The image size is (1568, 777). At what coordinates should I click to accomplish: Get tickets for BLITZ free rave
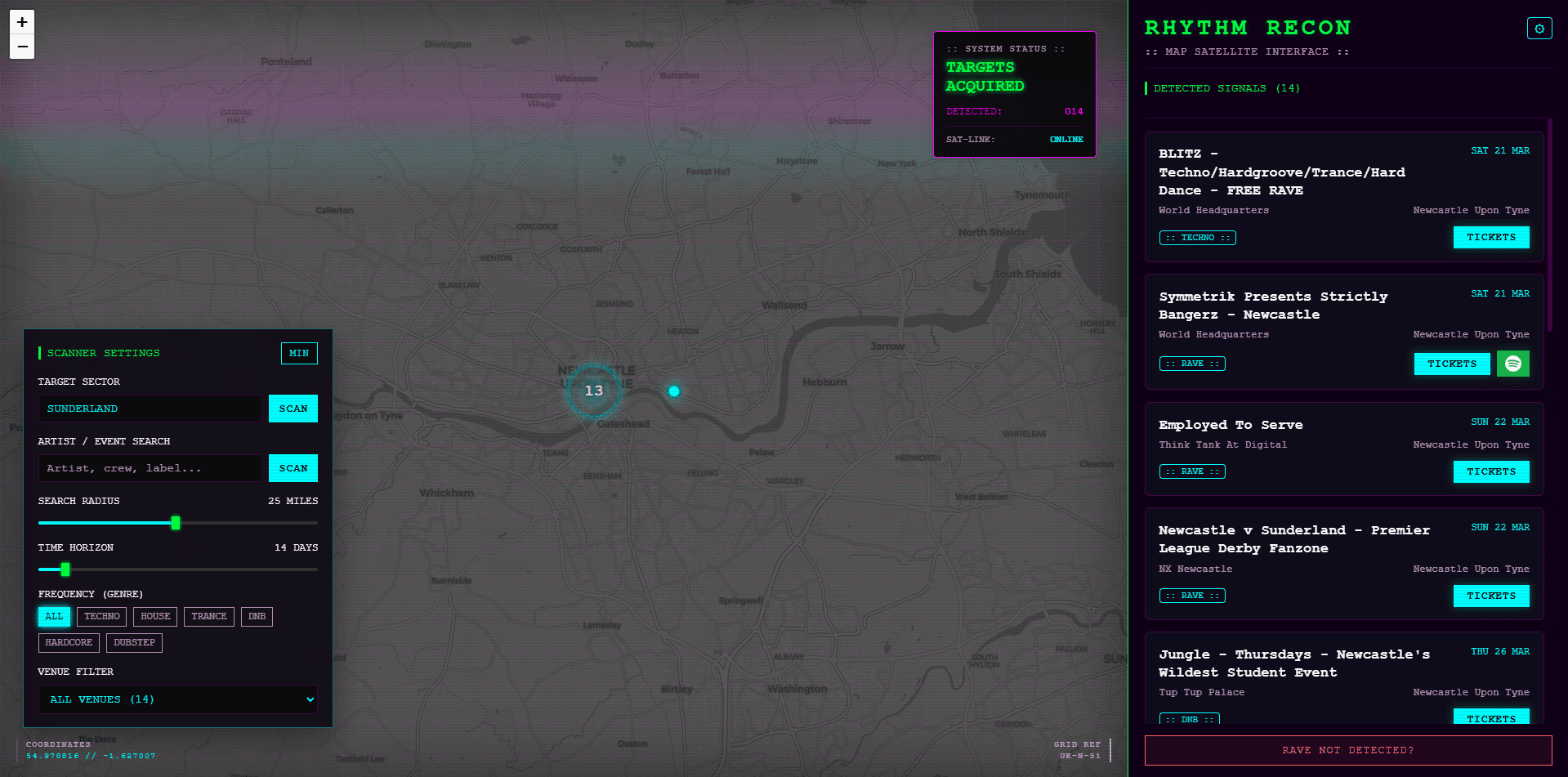click(x=1491, y=237)
